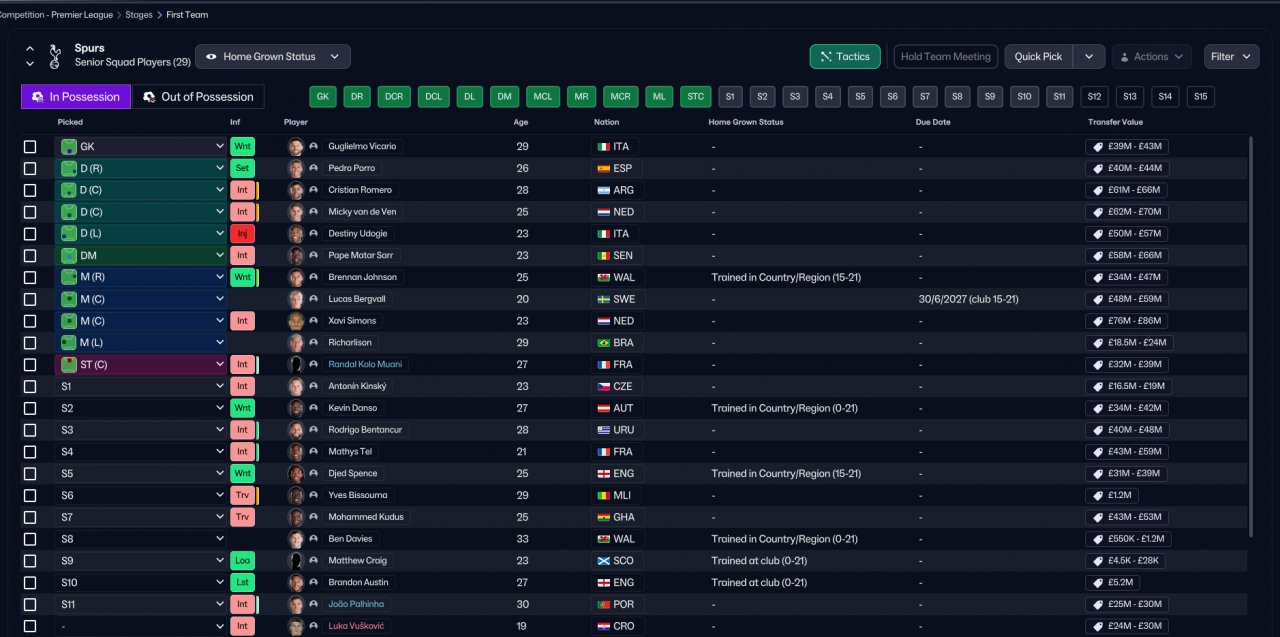Screen dimensions: 1280x637
Task: Click the Inj status badge for Destiny Udogie
Action: (x=242, y=233)
